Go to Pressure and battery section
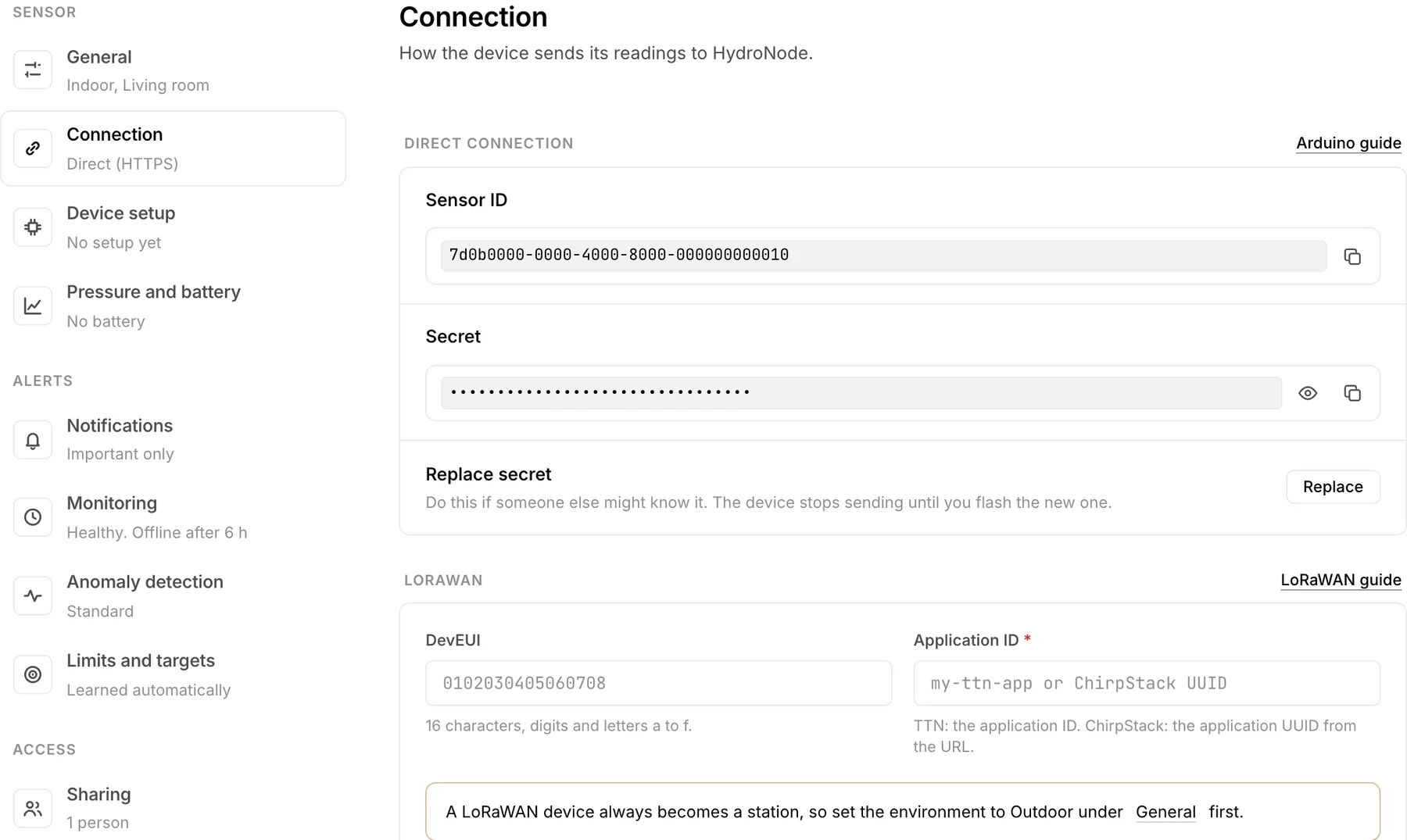Screen dimensions: 1407x840 173,306
